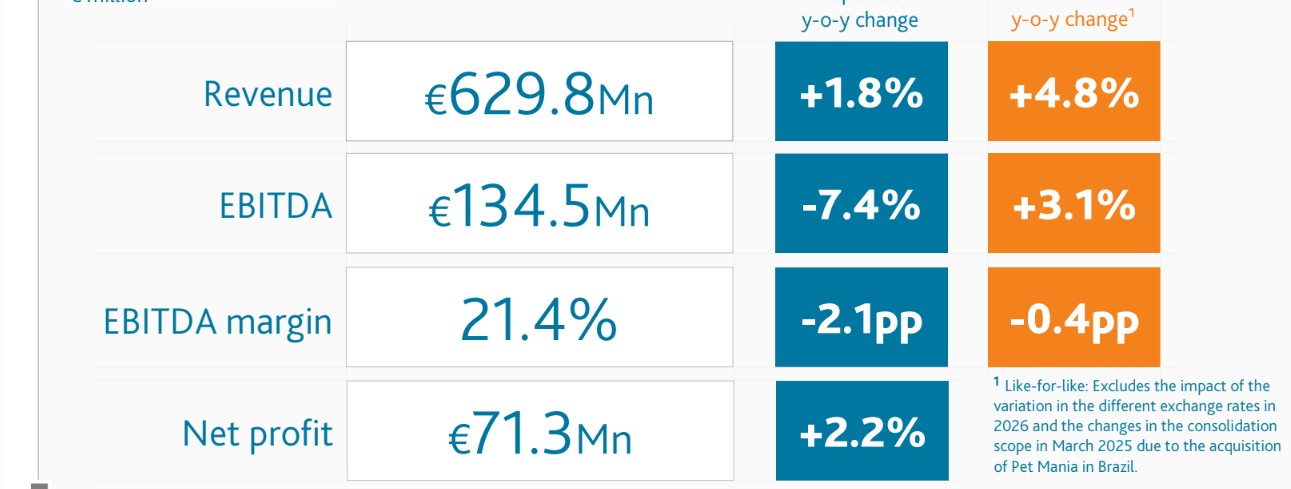This screenshot has width=1291, height=489.
Task: Click the blue y-o-y change column header
Action: point(860,20)
